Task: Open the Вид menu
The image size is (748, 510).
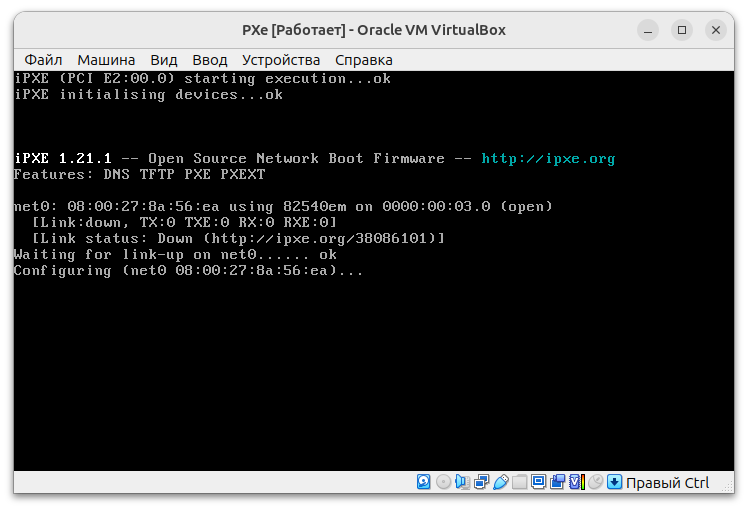Action: click(164, 60)
